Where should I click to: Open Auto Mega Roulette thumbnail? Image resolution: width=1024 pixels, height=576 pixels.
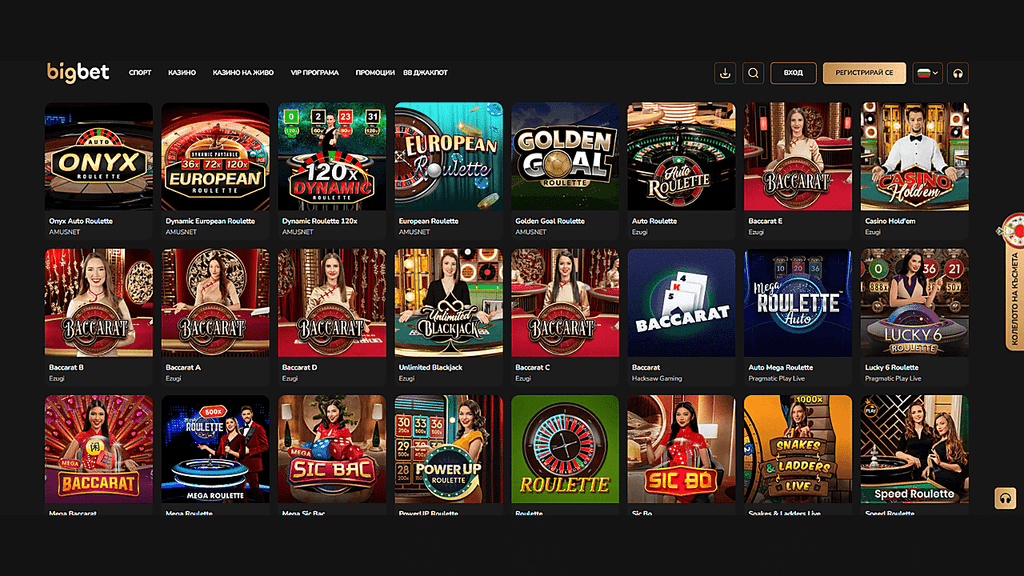coord(798,302)
